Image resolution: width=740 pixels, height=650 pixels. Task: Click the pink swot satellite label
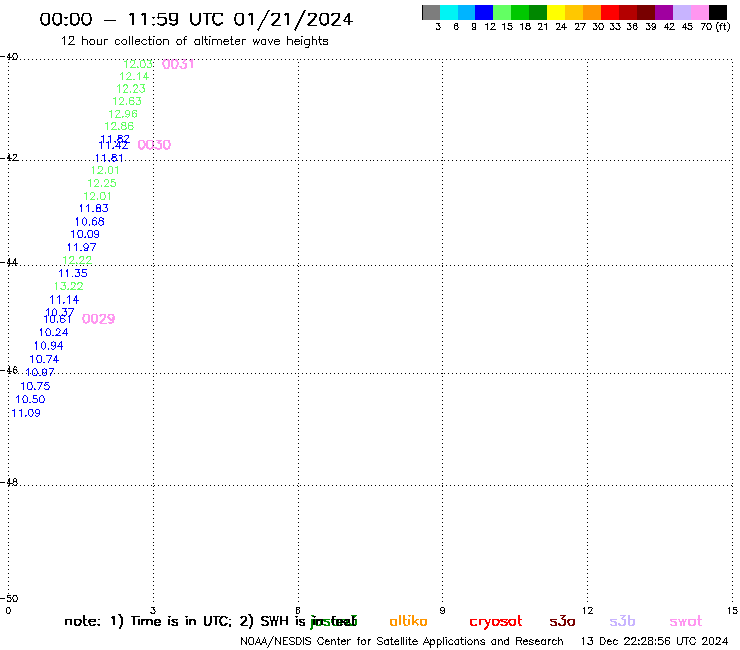click(686, 621)
